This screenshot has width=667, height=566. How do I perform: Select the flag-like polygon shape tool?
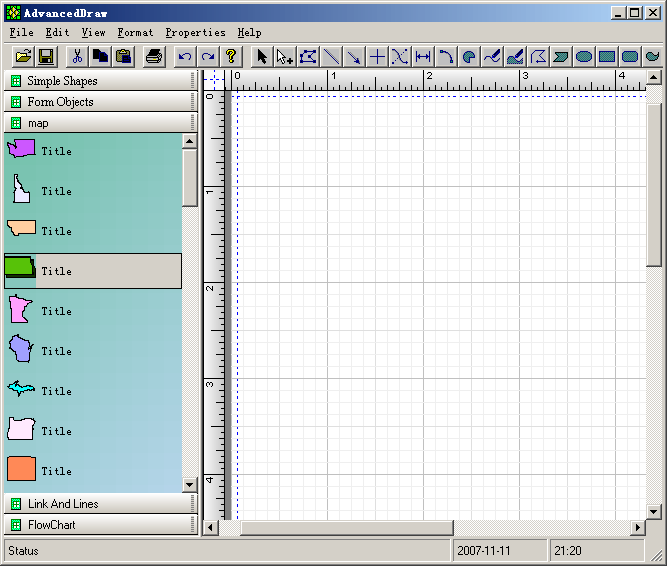coord(561,56)
